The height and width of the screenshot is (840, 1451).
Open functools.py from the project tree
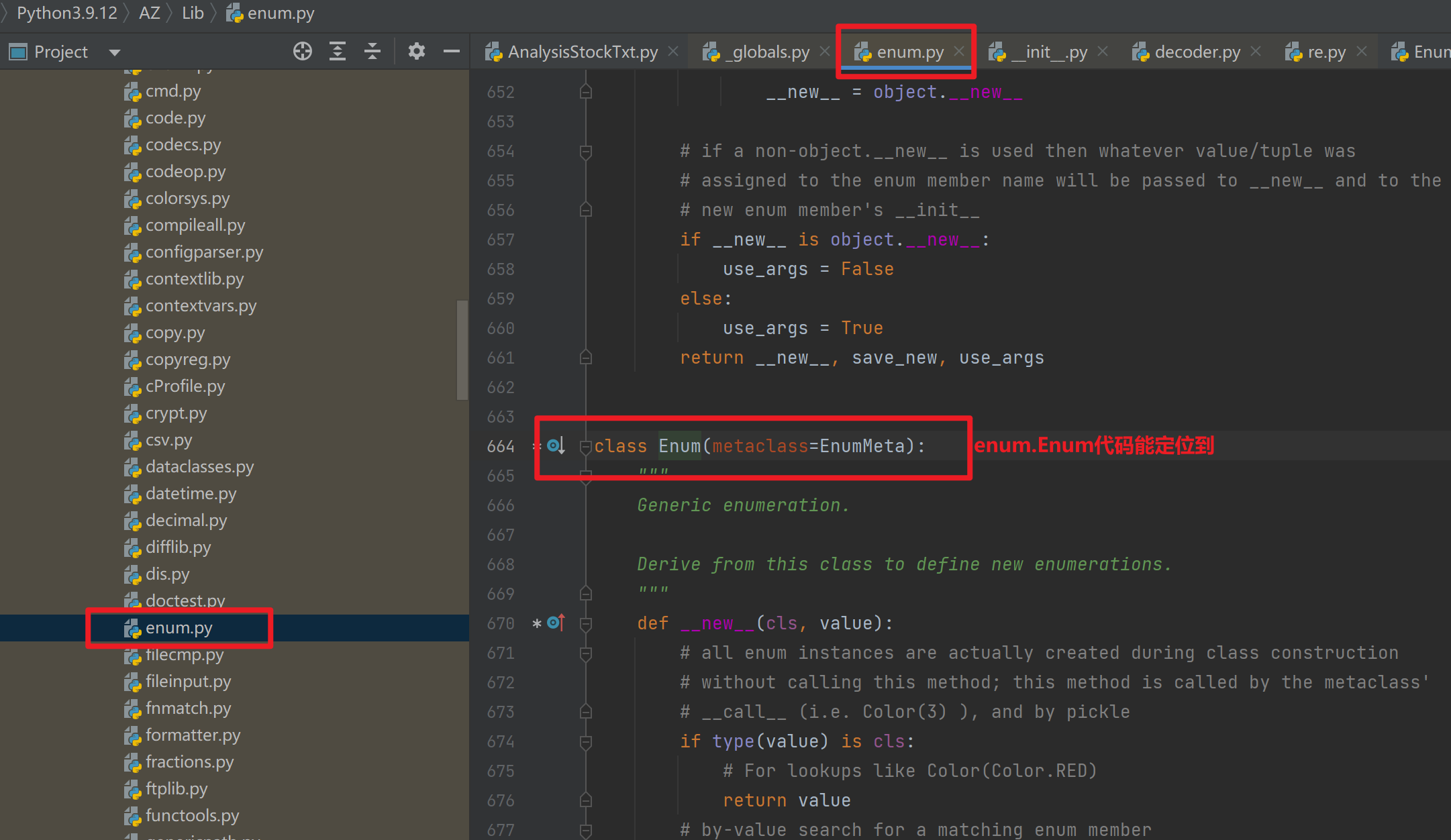pos(192,815)
